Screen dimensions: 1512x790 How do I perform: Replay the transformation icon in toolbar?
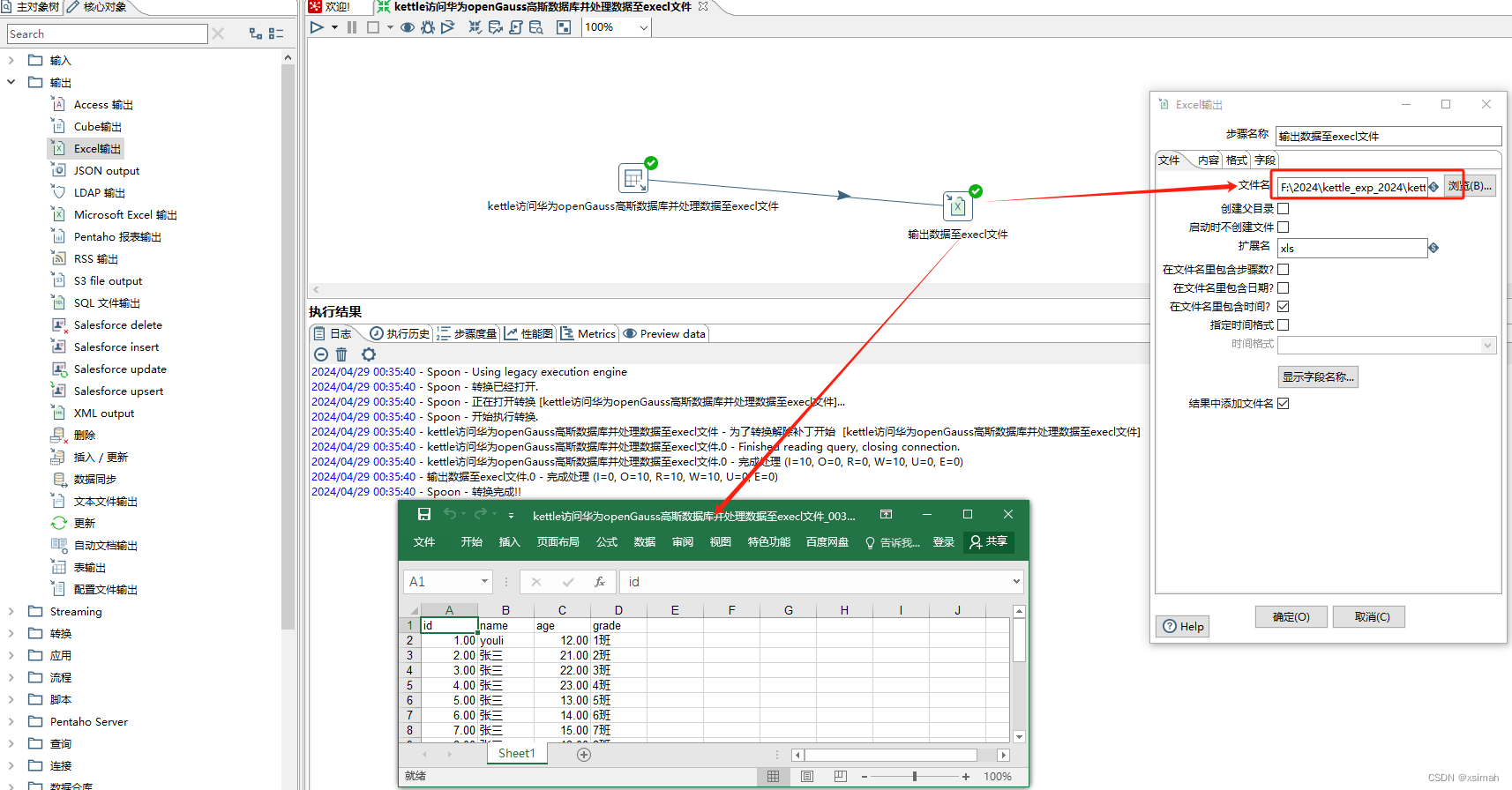[448, 27]
